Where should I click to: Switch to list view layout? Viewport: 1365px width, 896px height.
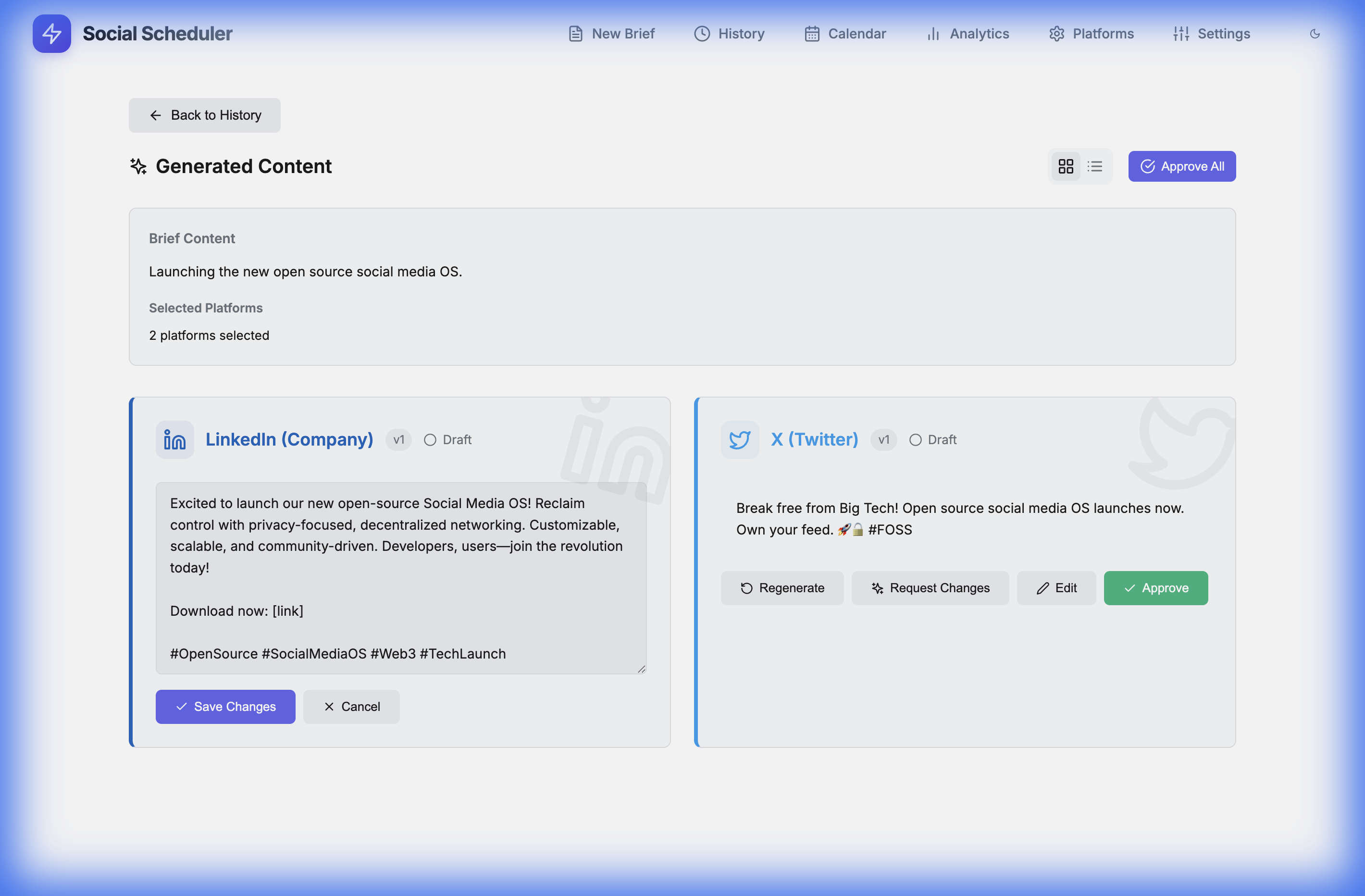click(1095, 166)
